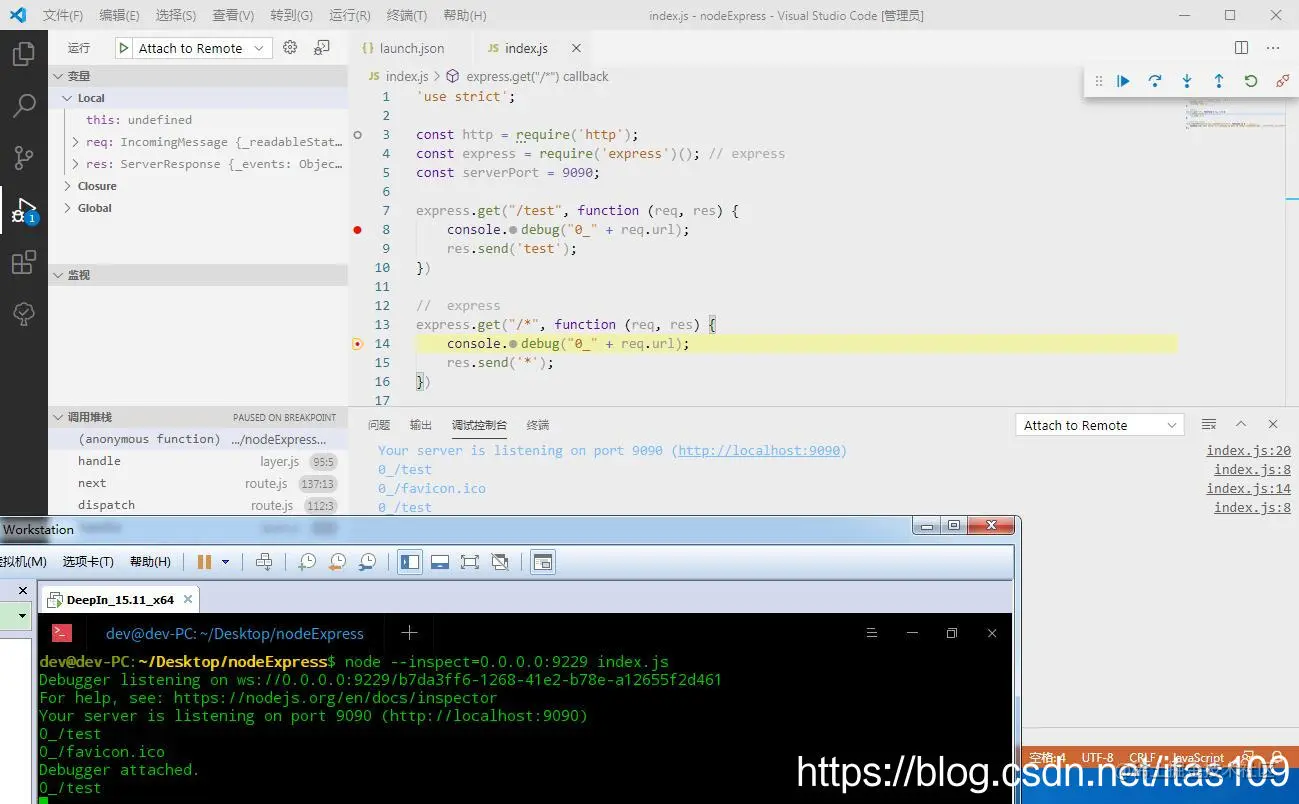Disconnect the debugger

point(1283,81)
